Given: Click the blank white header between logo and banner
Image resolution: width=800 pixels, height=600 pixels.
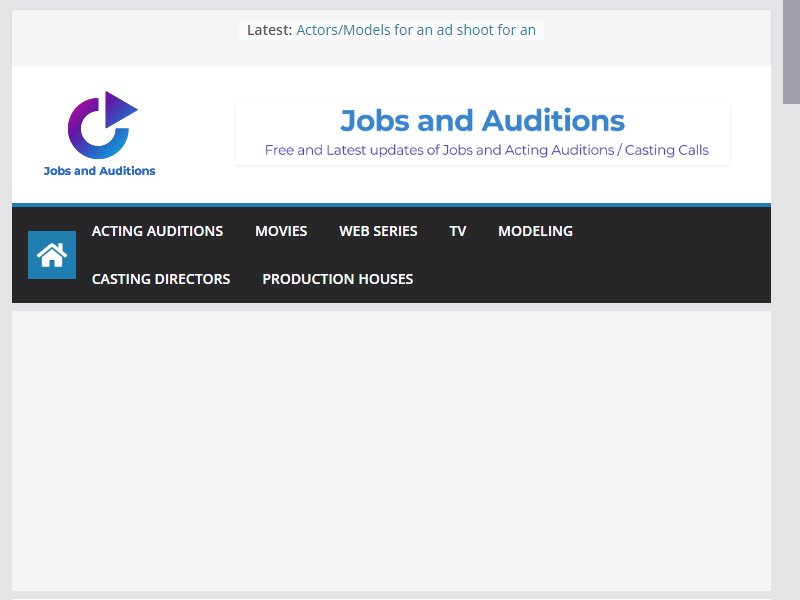Looking at the screenshot, I should coord(196,134).
